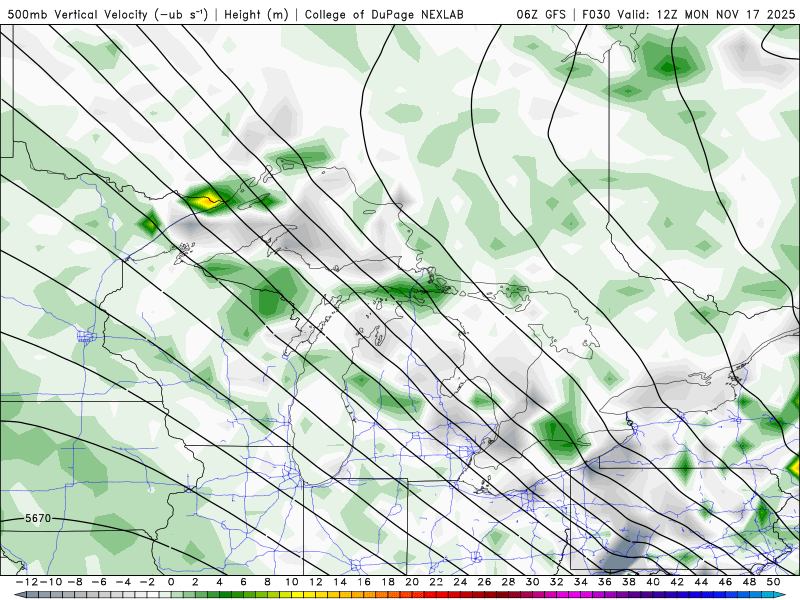Click the '06Z GFS' model run label
Viewport: 800px width, 600px height.
[x=541, y=15]
